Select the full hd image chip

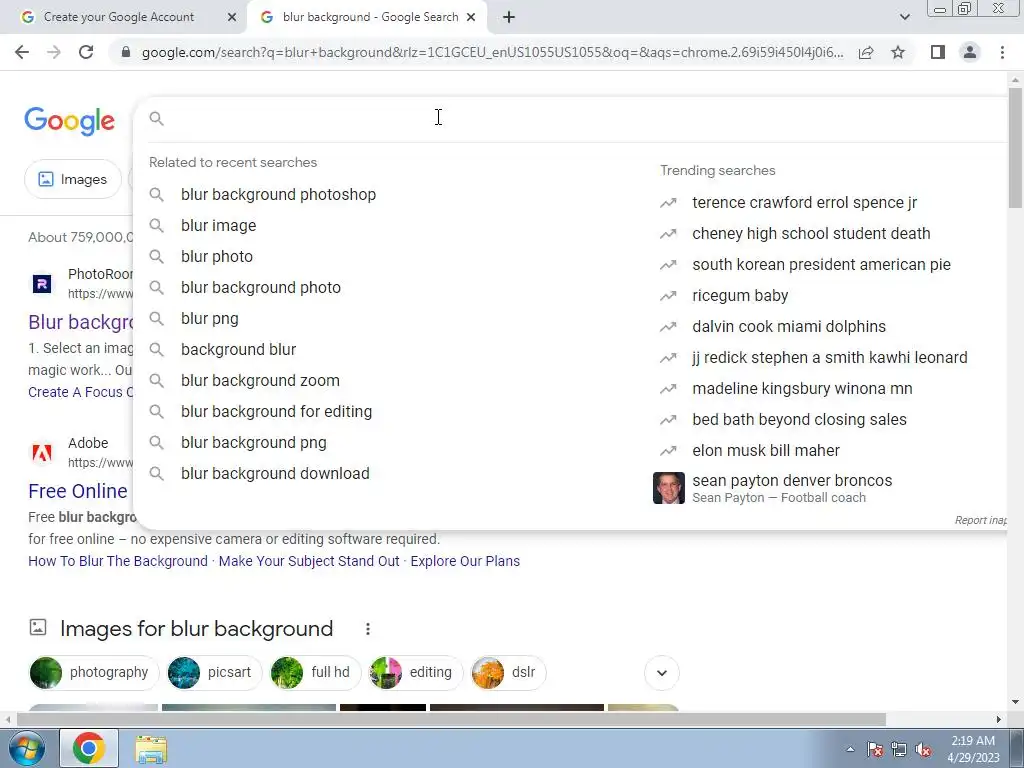coord(315,673)
